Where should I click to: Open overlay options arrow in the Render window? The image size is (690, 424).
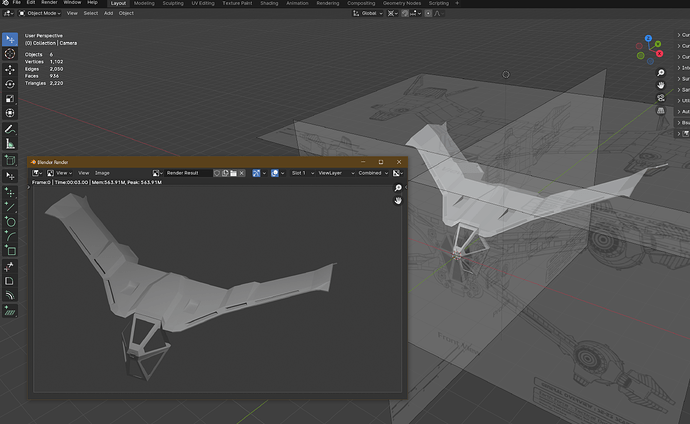click(283, 173)
